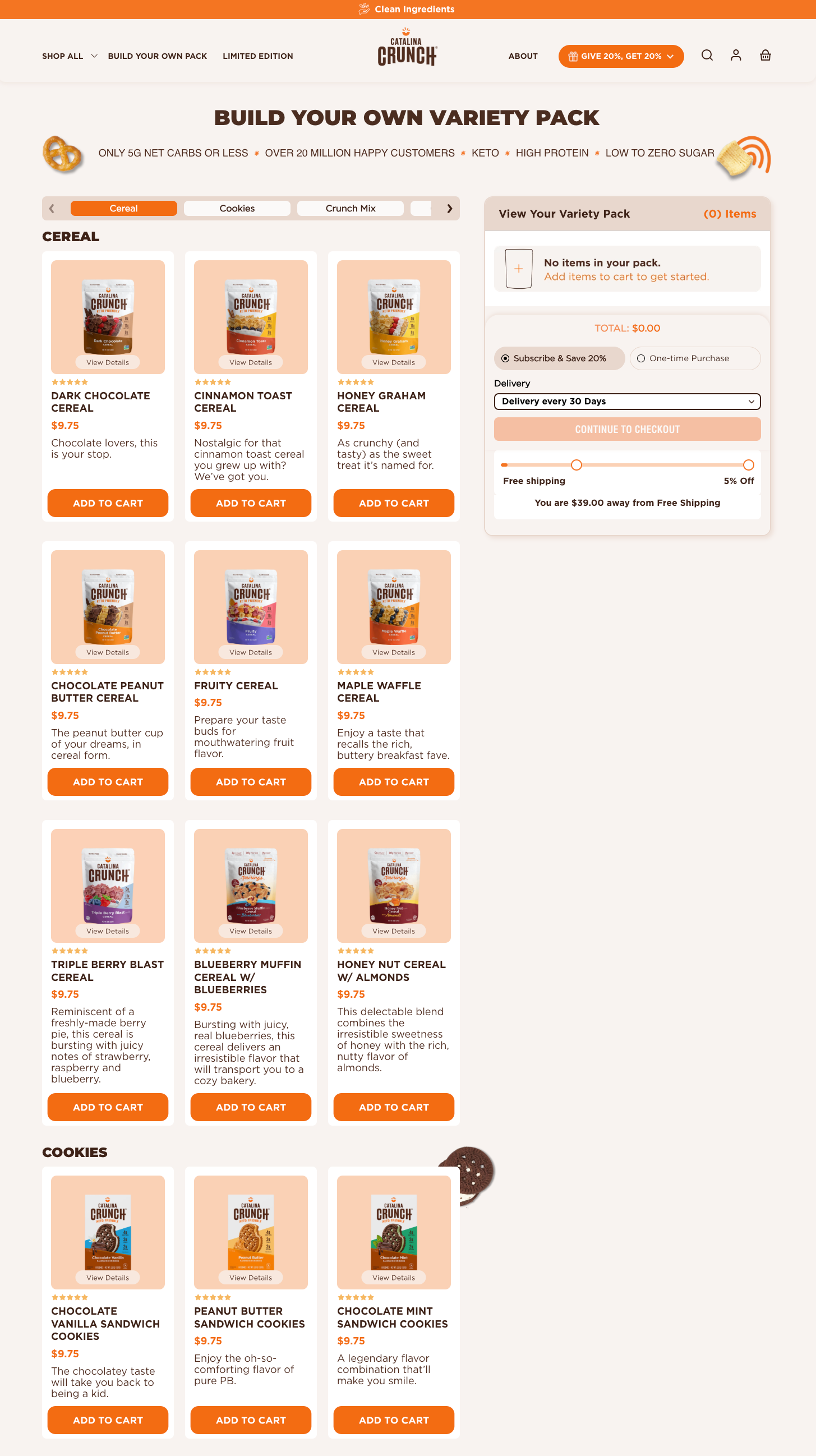Switch to the Crunch Mix tab
816x1456 pixels.
pos(351,209)
